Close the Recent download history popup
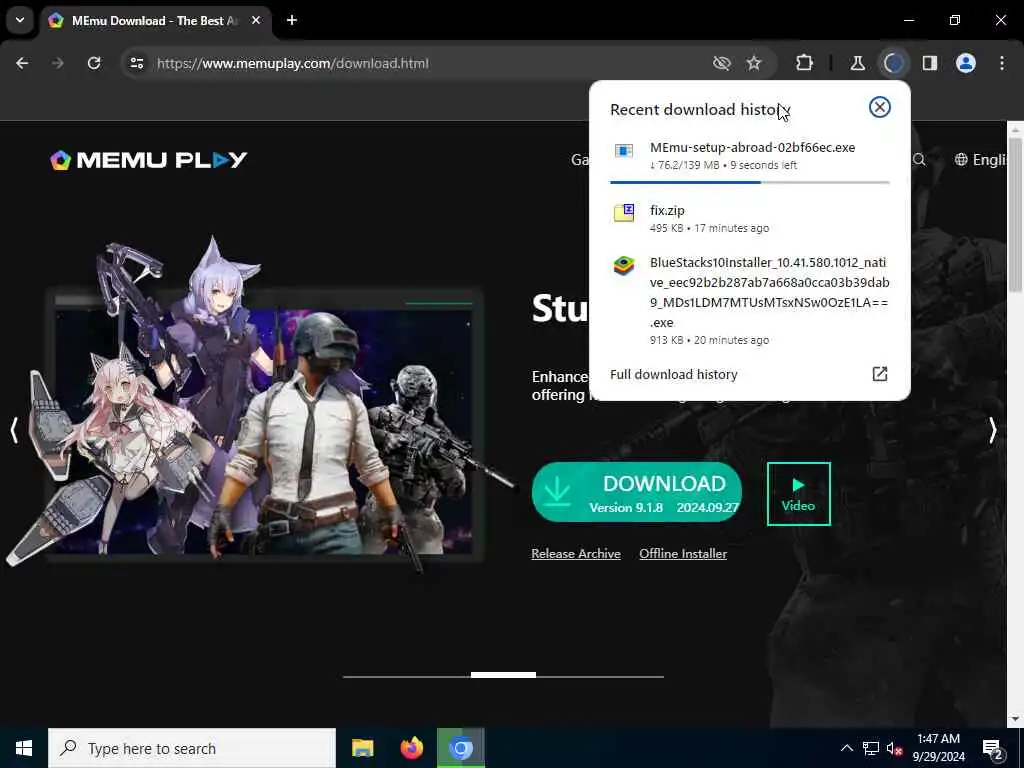Viewport: 1024px width, 768px height. pyautogui.click(x=880, y=107)
